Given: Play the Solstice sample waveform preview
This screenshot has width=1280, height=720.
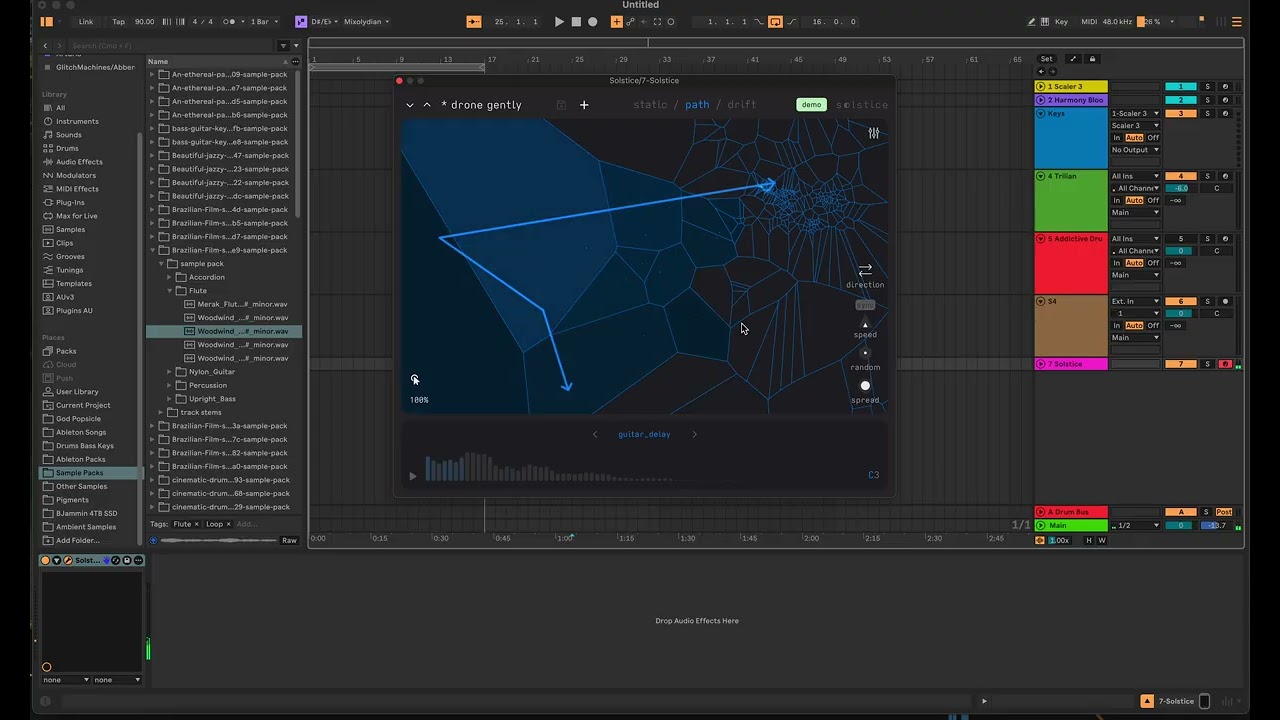Looking at the screenshot, I should click(x=412, y=476).
